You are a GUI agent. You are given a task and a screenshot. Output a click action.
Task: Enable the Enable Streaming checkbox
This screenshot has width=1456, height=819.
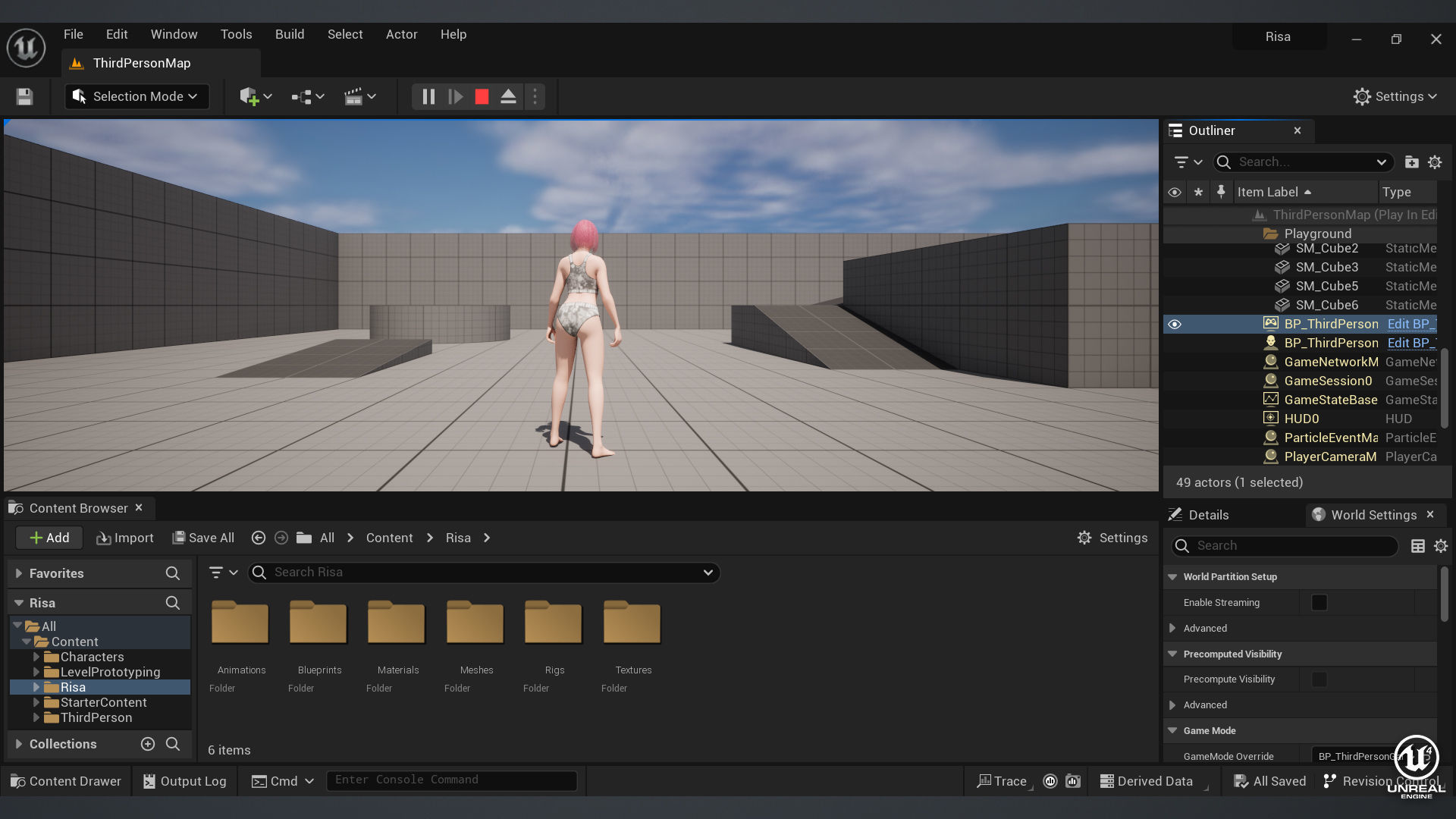click(1319, 603)
